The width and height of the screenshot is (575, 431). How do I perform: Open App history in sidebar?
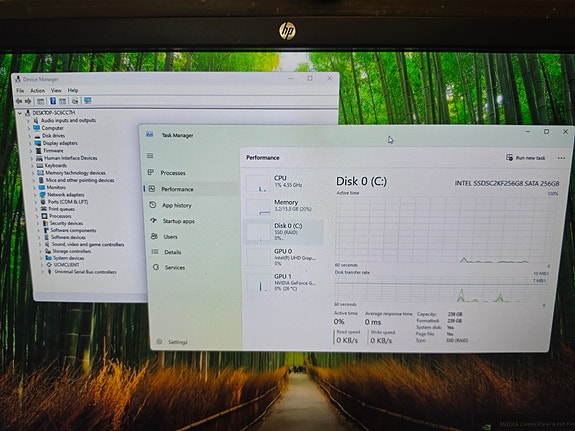176,205
